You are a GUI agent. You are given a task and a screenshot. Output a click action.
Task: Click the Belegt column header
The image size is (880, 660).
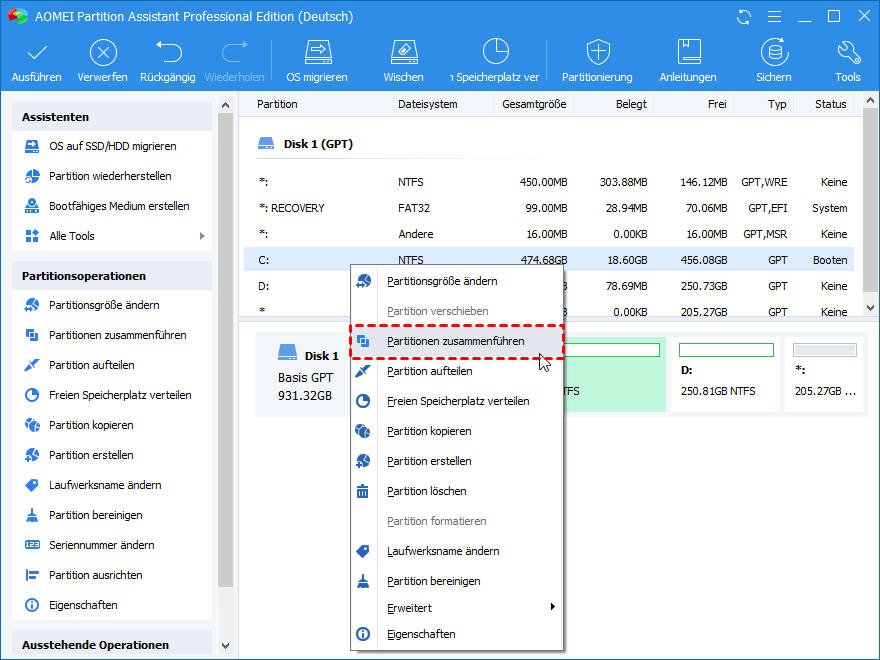631,104
